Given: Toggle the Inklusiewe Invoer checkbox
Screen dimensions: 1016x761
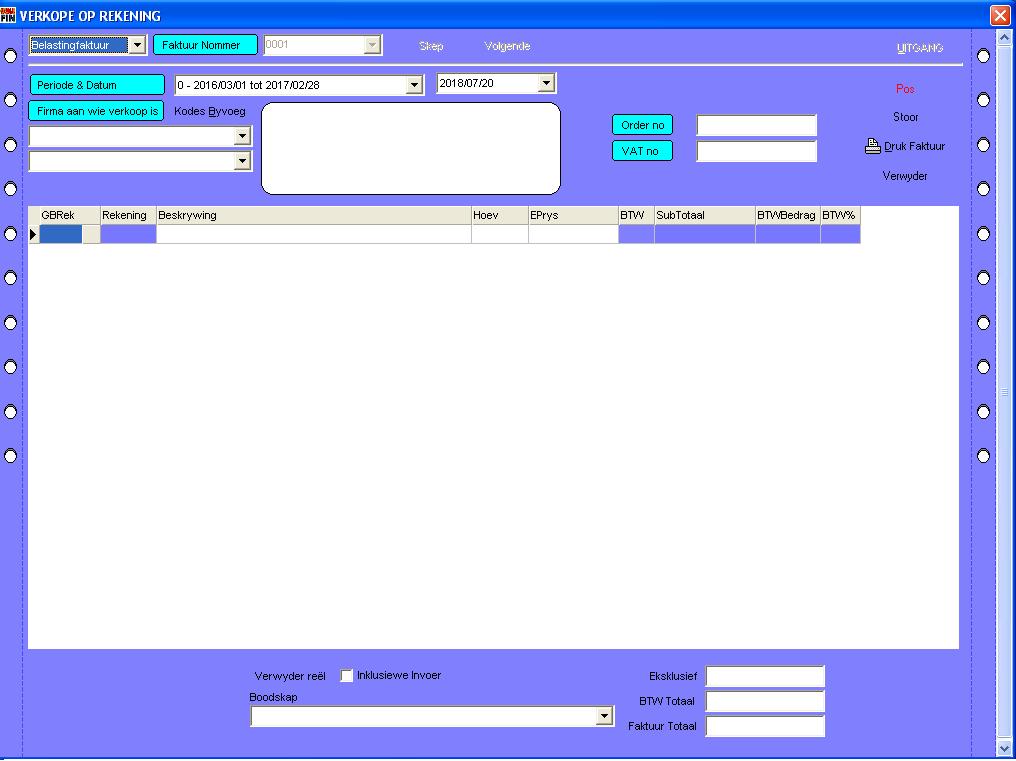Looking at the screenshot, I should pos(347,676).
